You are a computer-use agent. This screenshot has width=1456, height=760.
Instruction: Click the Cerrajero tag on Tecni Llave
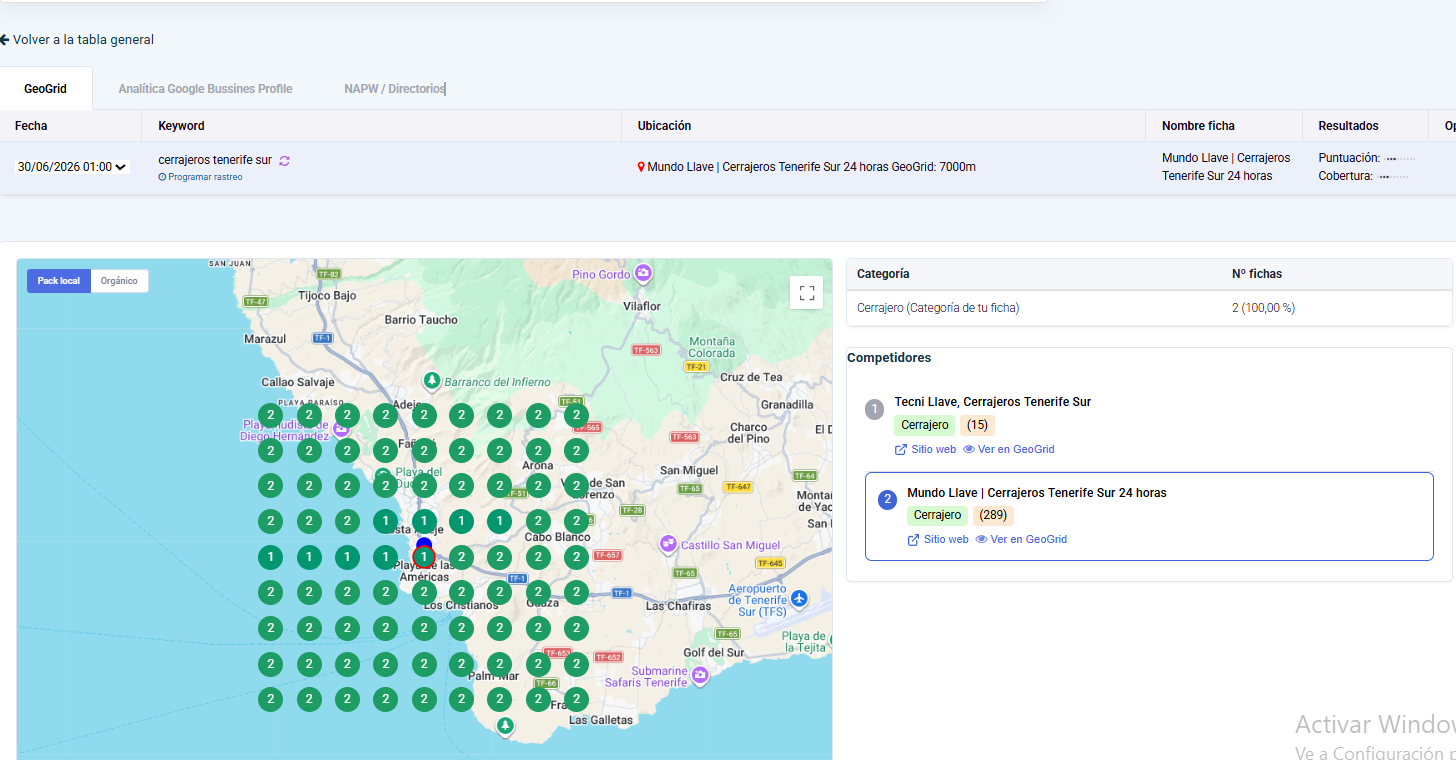pyautogui.click(x=925, y=426)
